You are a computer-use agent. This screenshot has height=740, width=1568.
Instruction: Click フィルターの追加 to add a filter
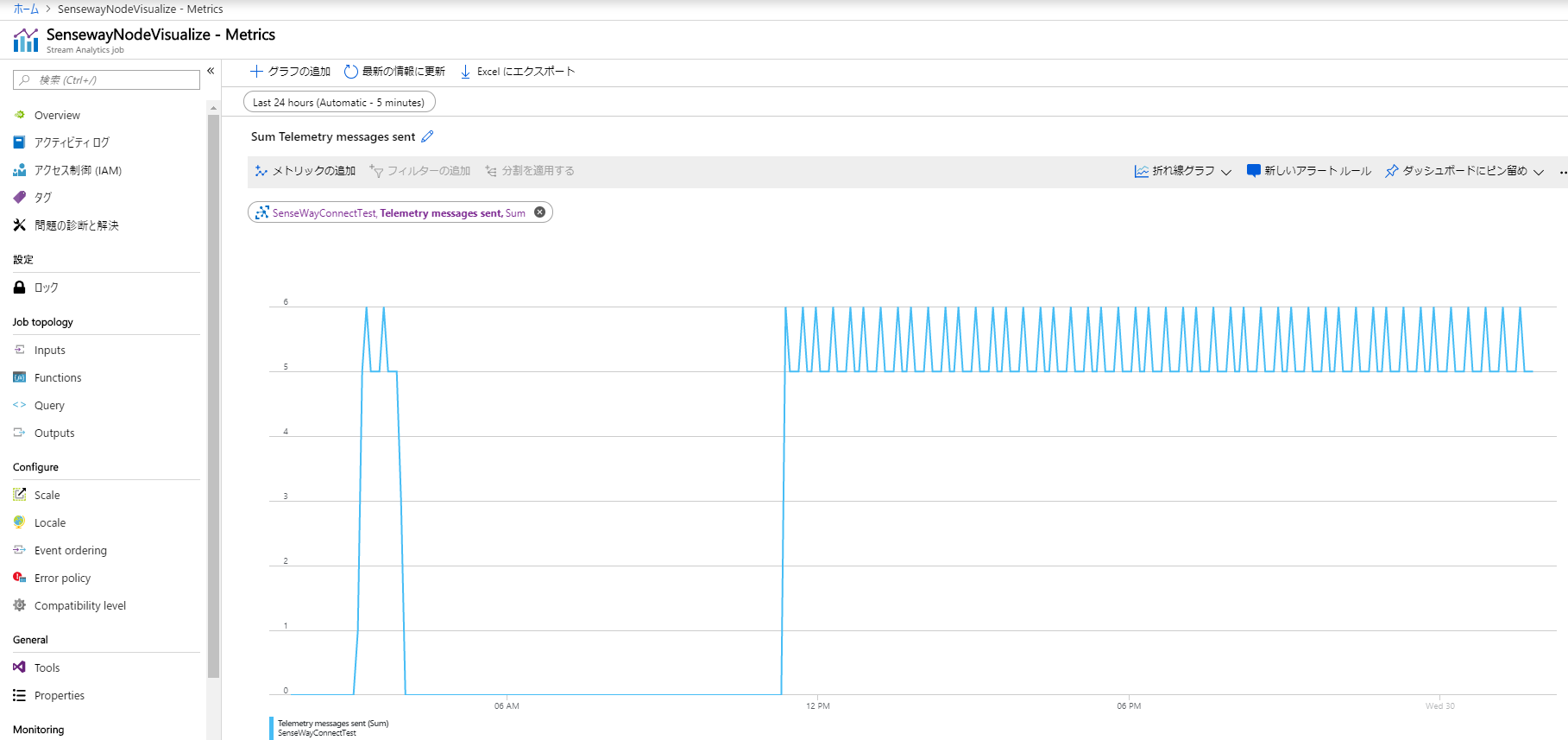(x=420, y=171)
